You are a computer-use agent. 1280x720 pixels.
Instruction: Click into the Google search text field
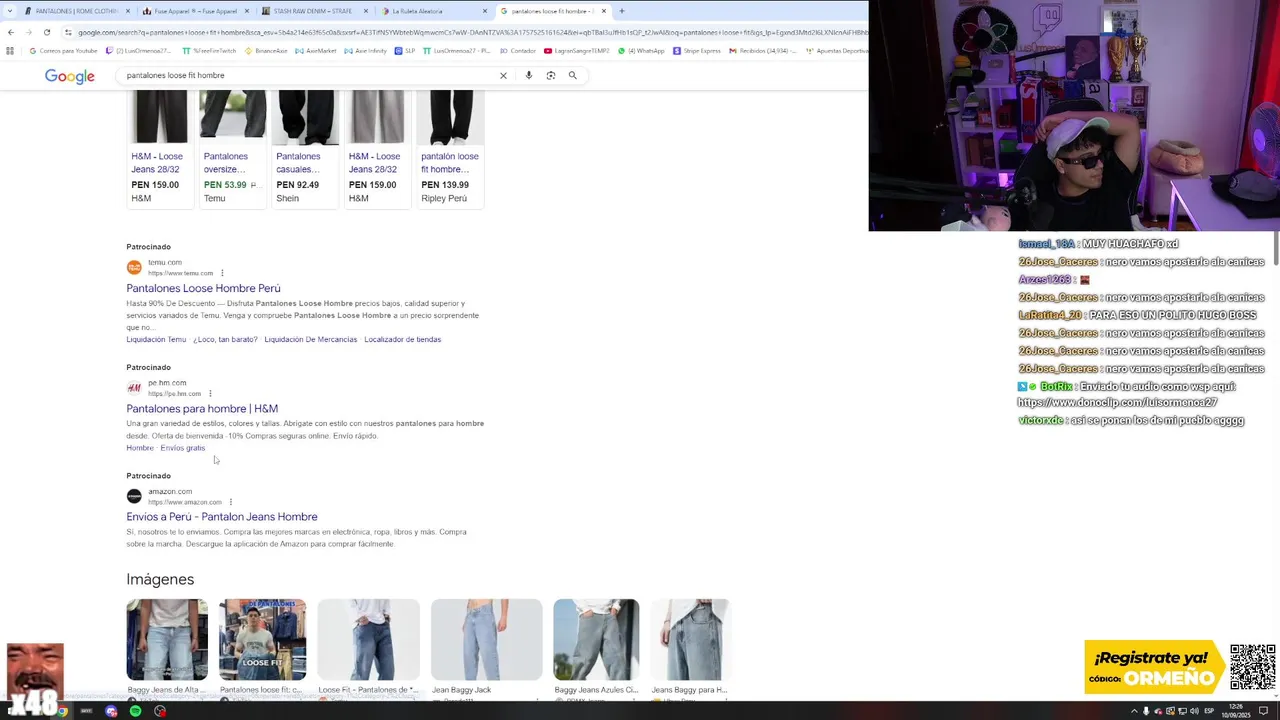[x=310, y=75]
